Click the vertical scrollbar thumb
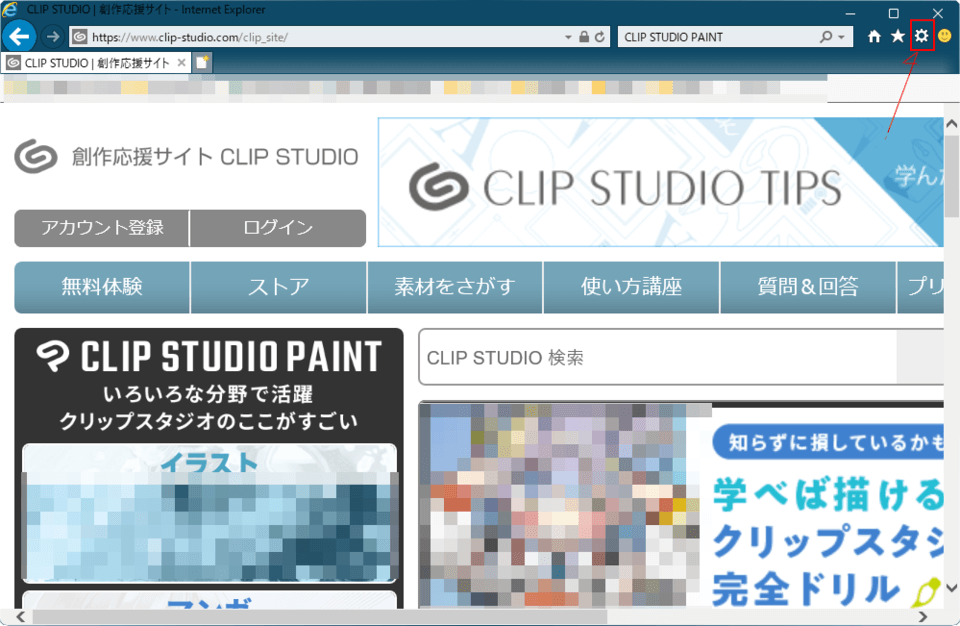The width and height of the screenshot is (960, 626). tap(951, 176)
